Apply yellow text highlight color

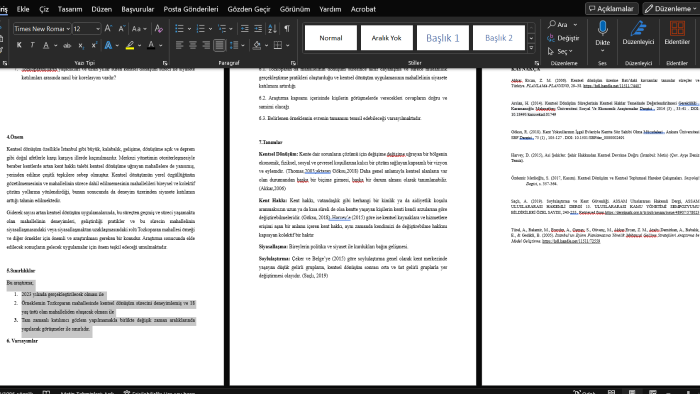tap(129, 45)
